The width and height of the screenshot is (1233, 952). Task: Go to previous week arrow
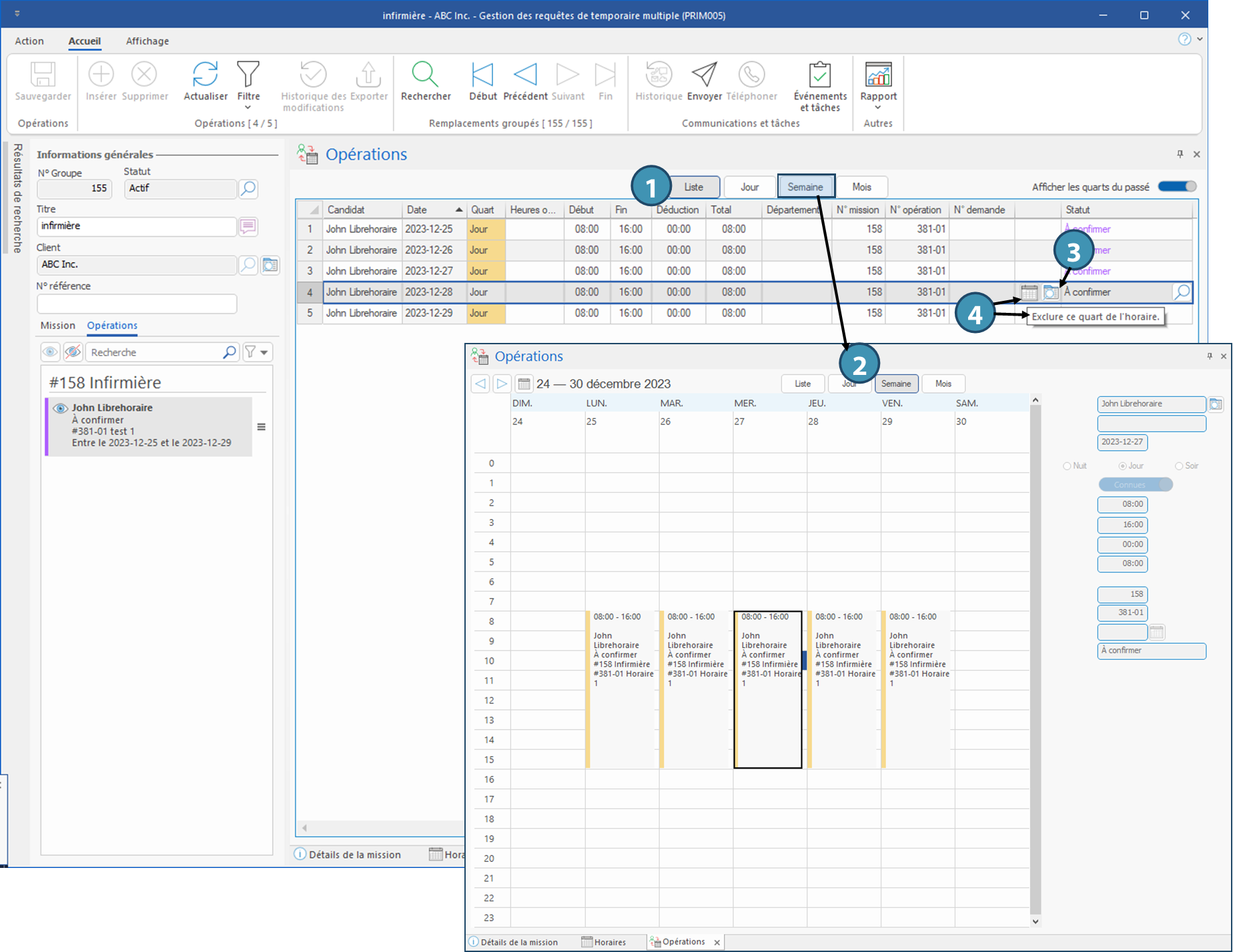coord(480,384)
